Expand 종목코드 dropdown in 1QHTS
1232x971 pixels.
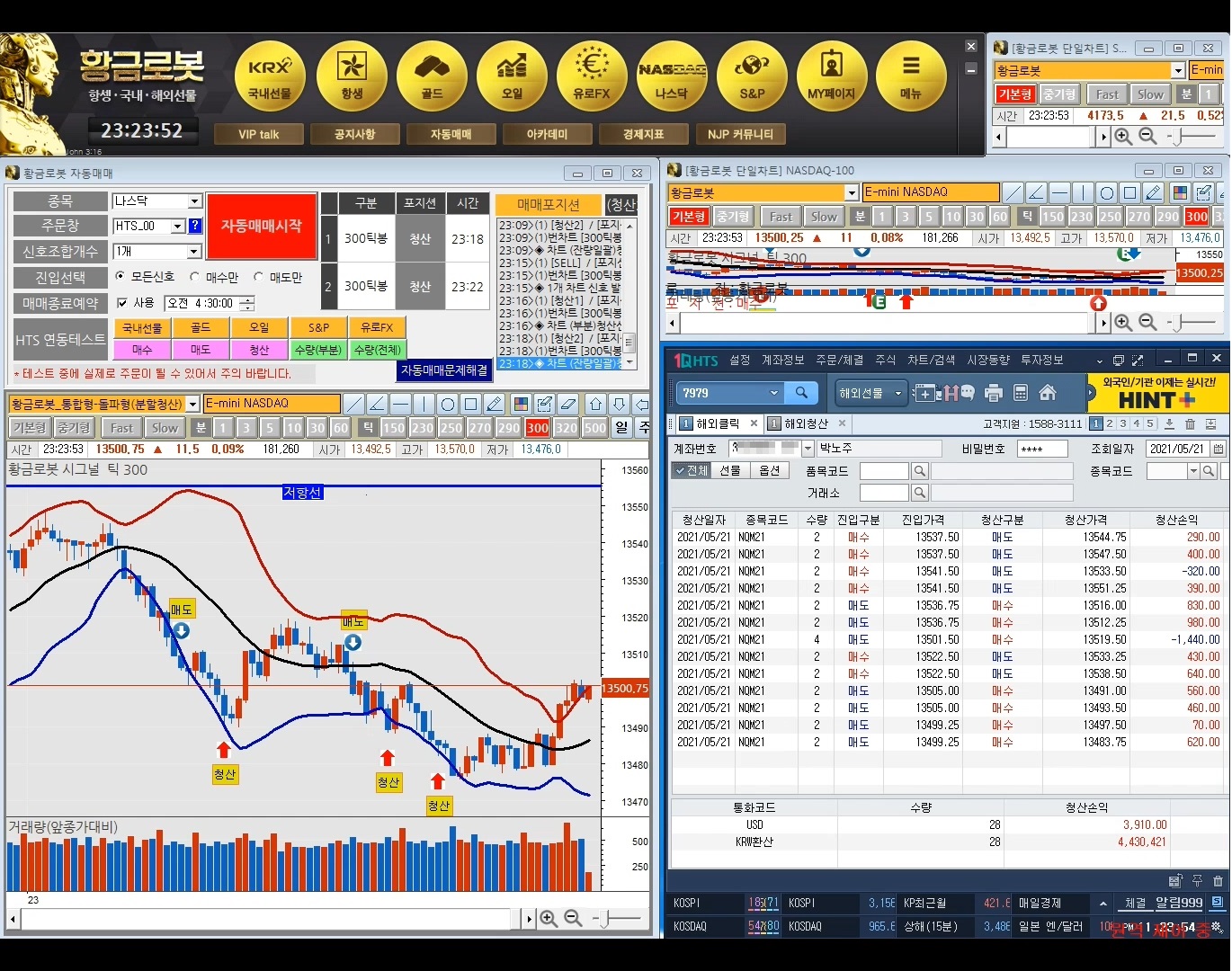pos(1193,471)
